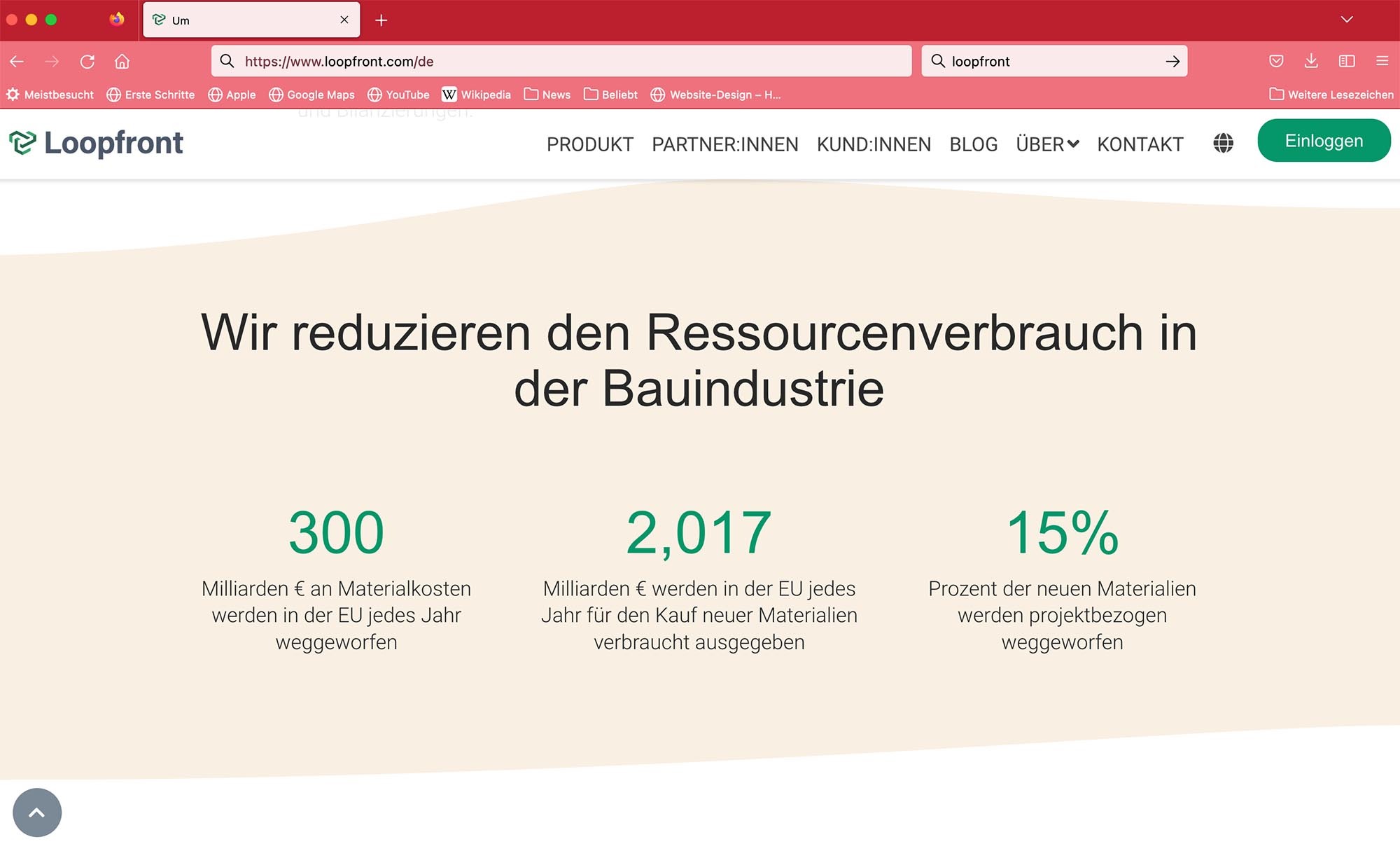Image resolution: width=1400 pixels, height=844 pixels.
Task: Open the Website-Design bookmark
Action: click(x=715, y=95)
